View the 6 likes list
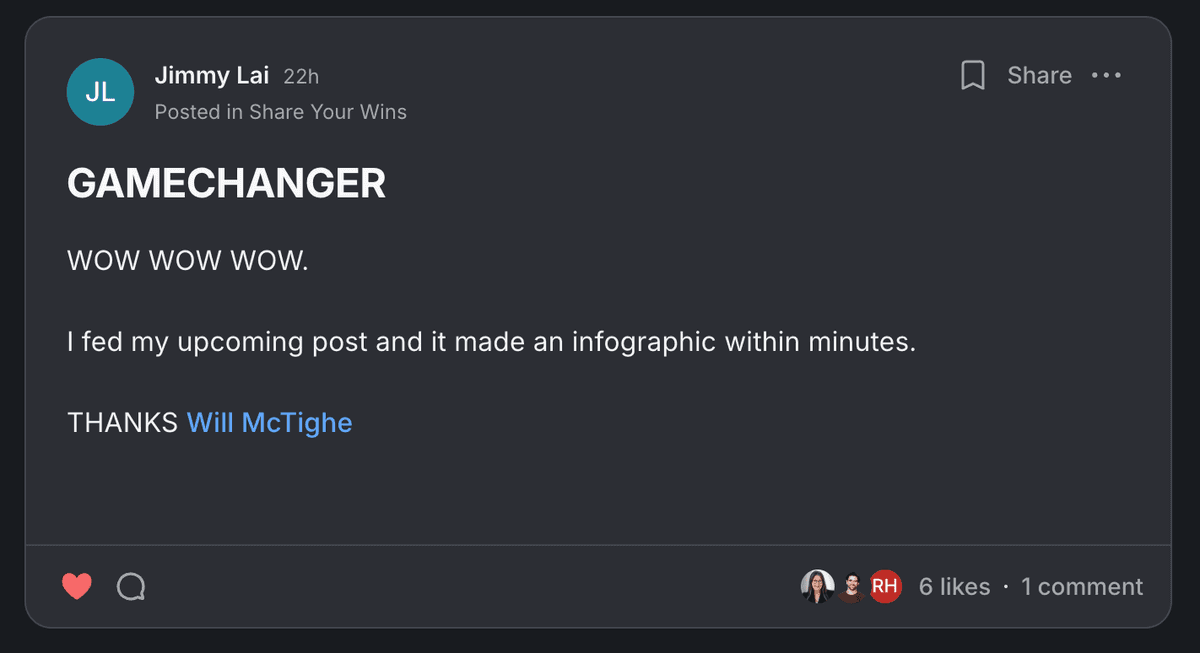Image resolution: width=1200 pixels, height=653 pixels. point(954,587)
